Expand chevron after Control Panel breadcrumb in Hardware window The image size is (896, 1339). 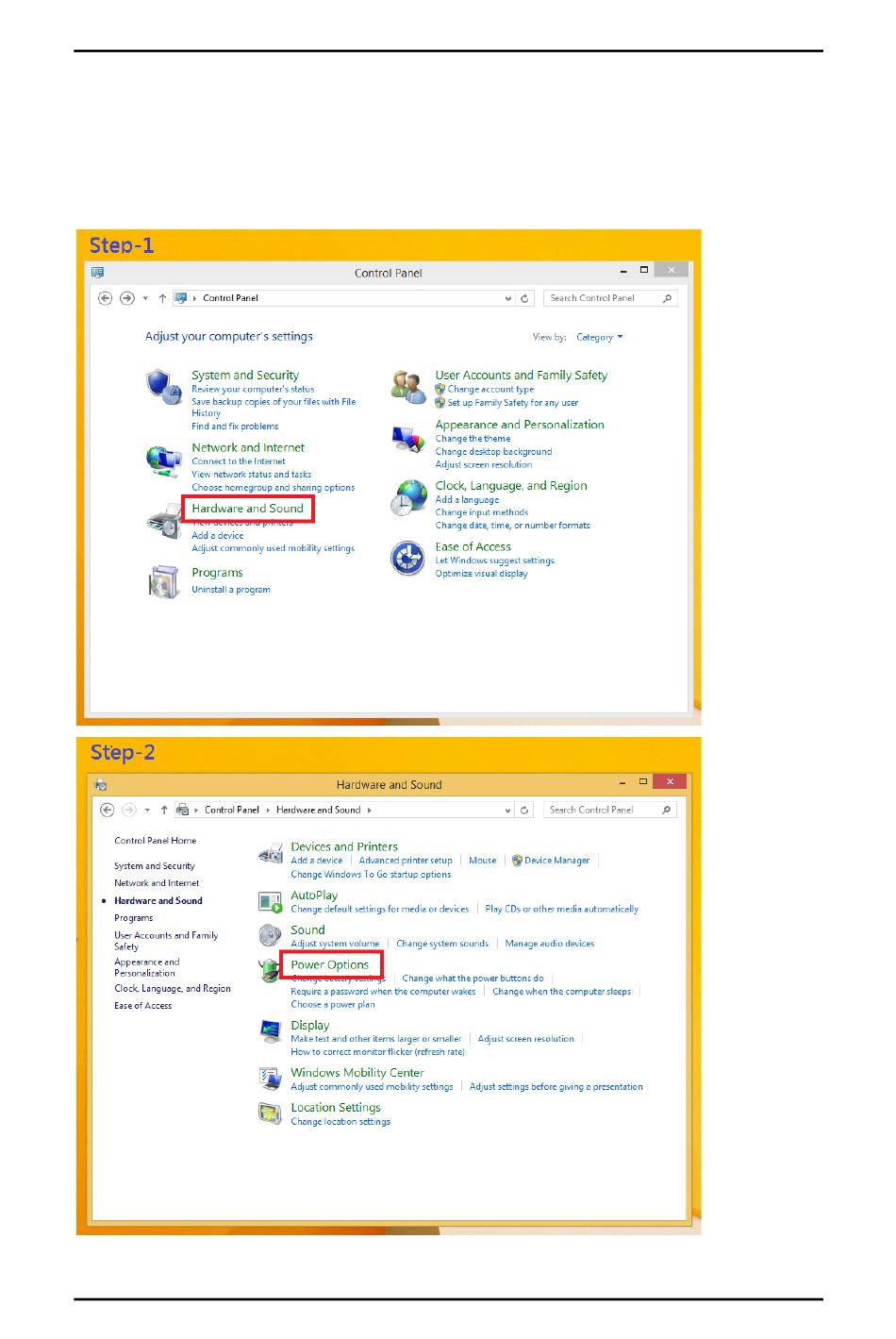[268, 810]
